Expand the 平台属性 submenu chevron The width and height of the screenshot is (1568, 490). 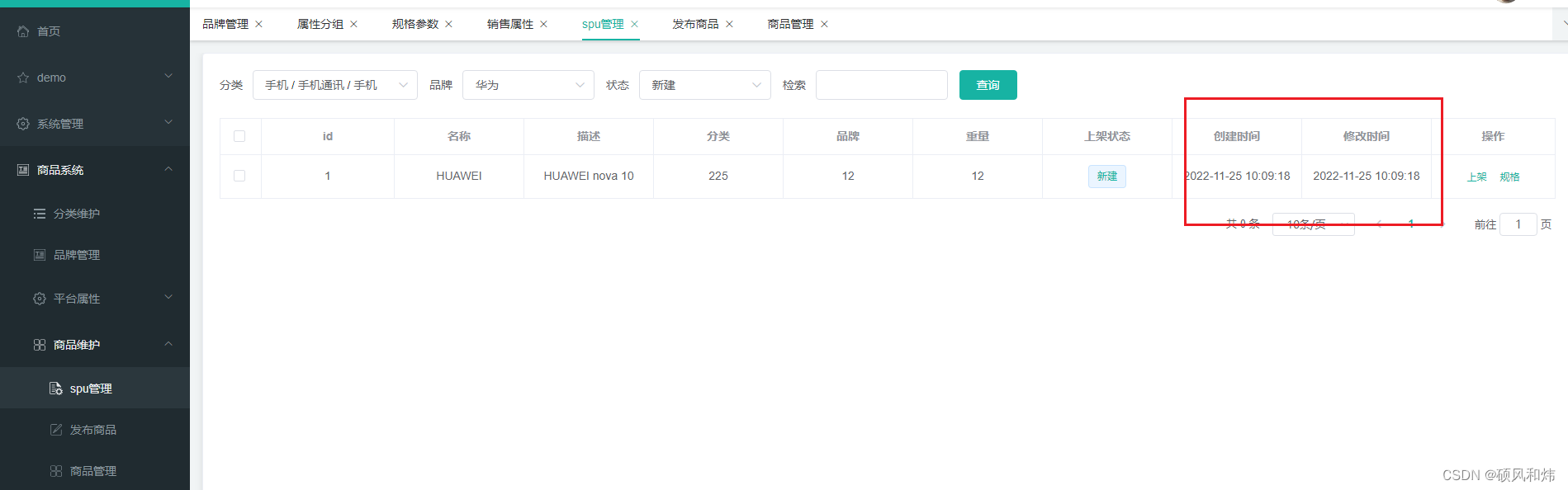click(x=168, y=298)
